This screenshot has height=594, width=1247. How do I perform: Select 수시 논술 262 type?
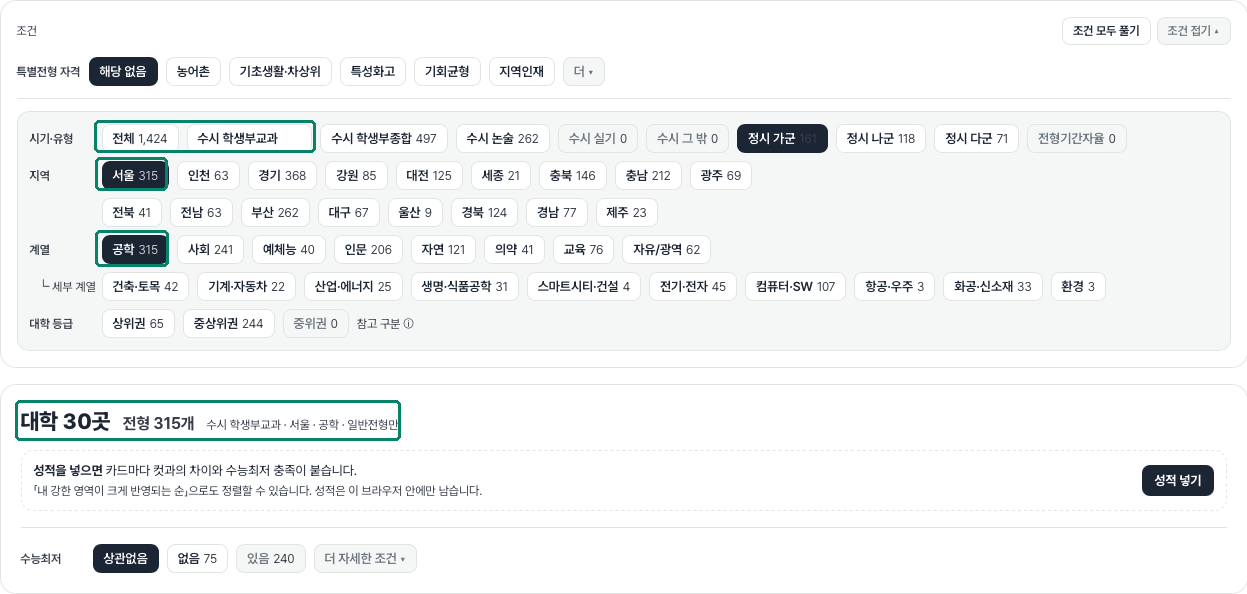tap(502, 139)
